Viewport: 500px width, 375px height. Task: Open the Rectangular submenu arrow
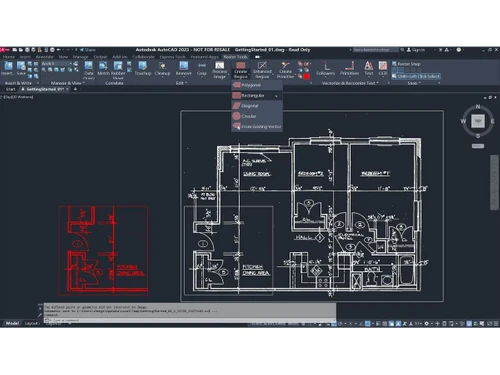click(276, 96)
